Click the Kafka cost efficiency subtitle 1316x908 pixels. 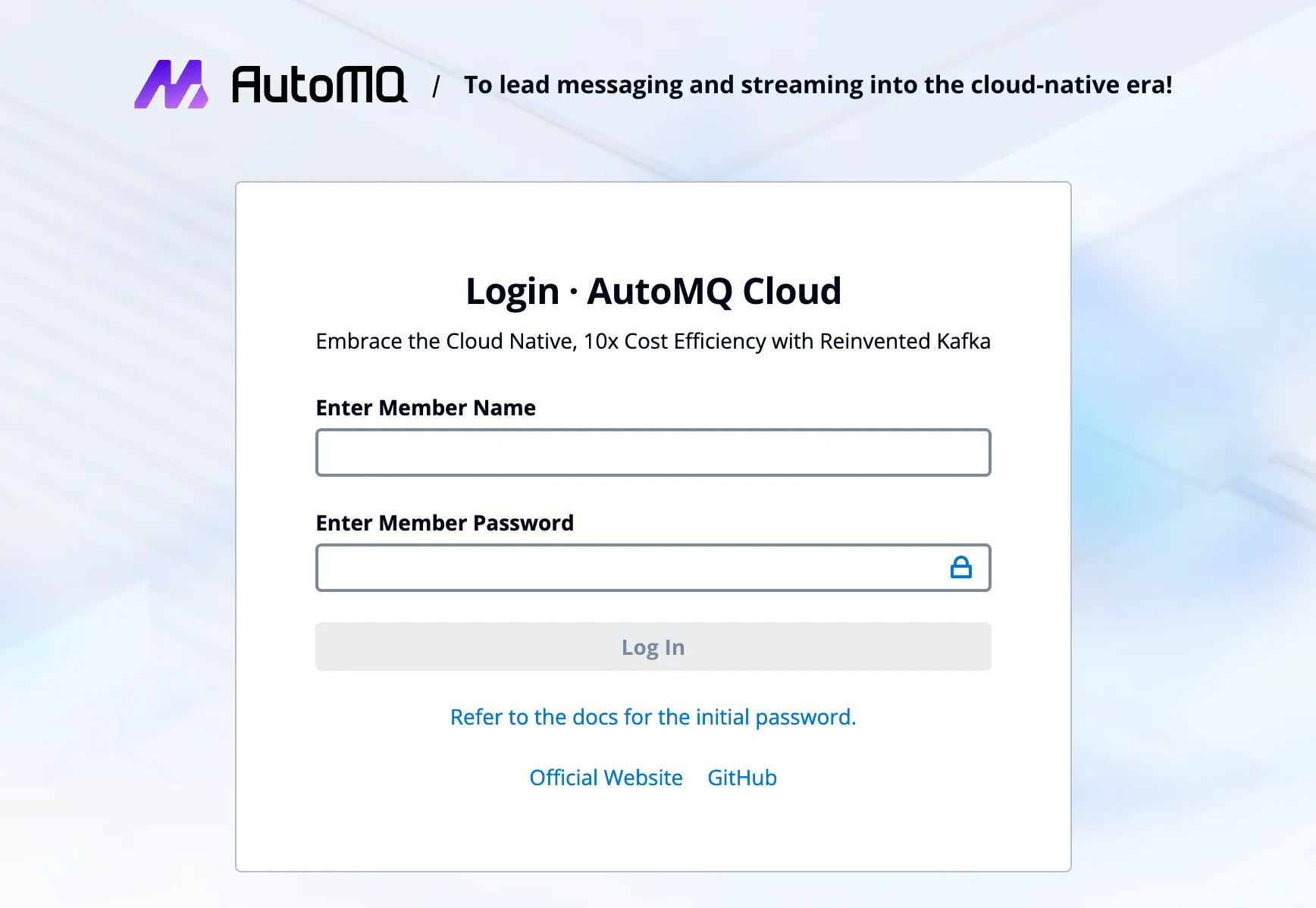click(653, 341)
